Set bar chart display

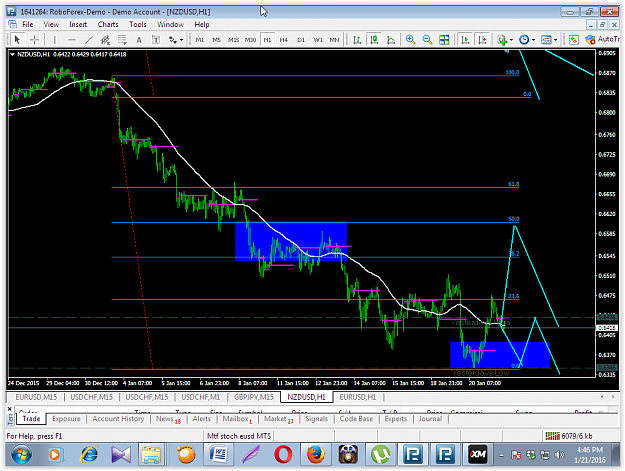click(x=357, y=39)
